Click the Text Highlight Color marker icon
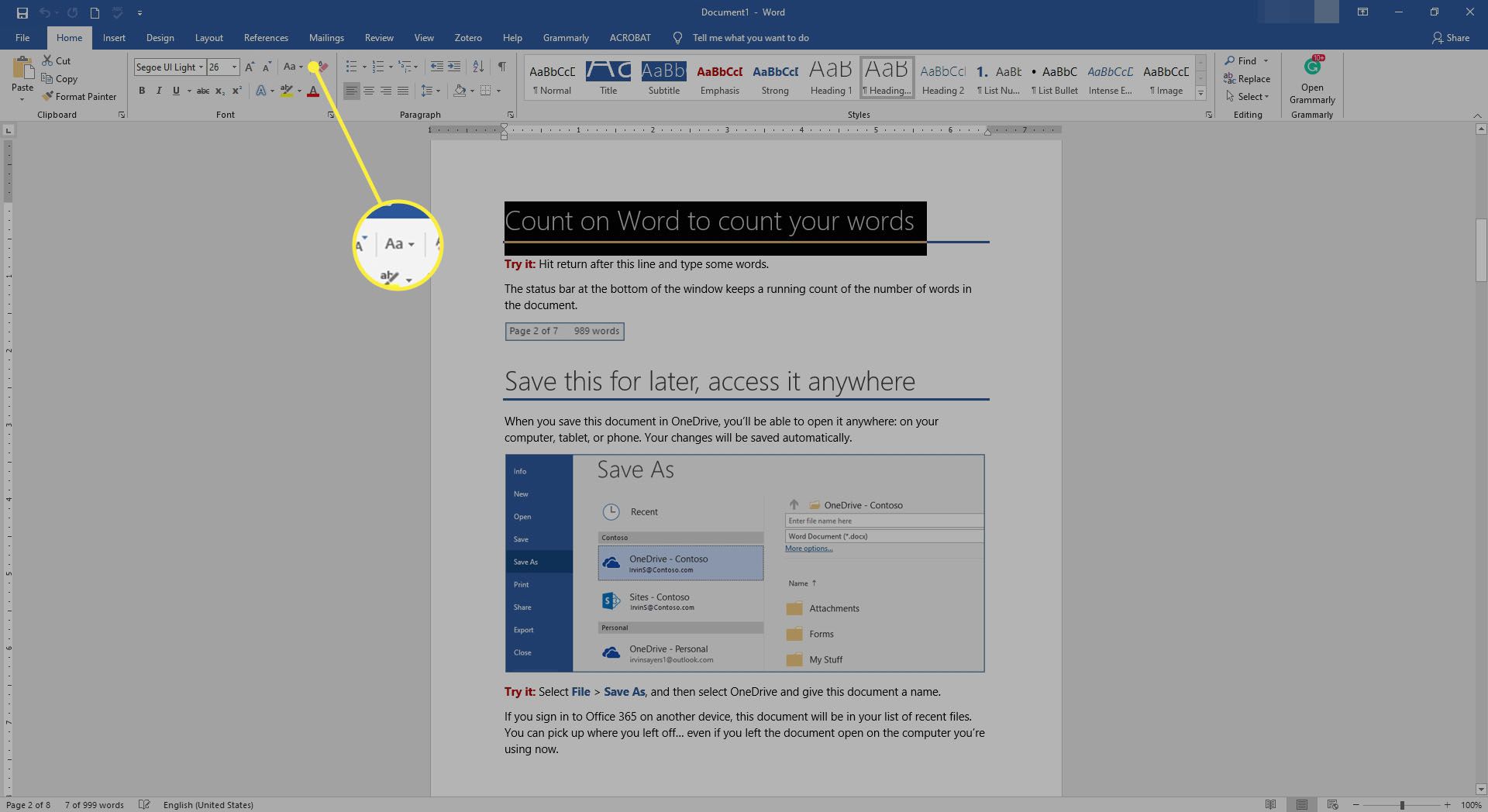This screenshot has width=1488, height=812. coord(287,91)
